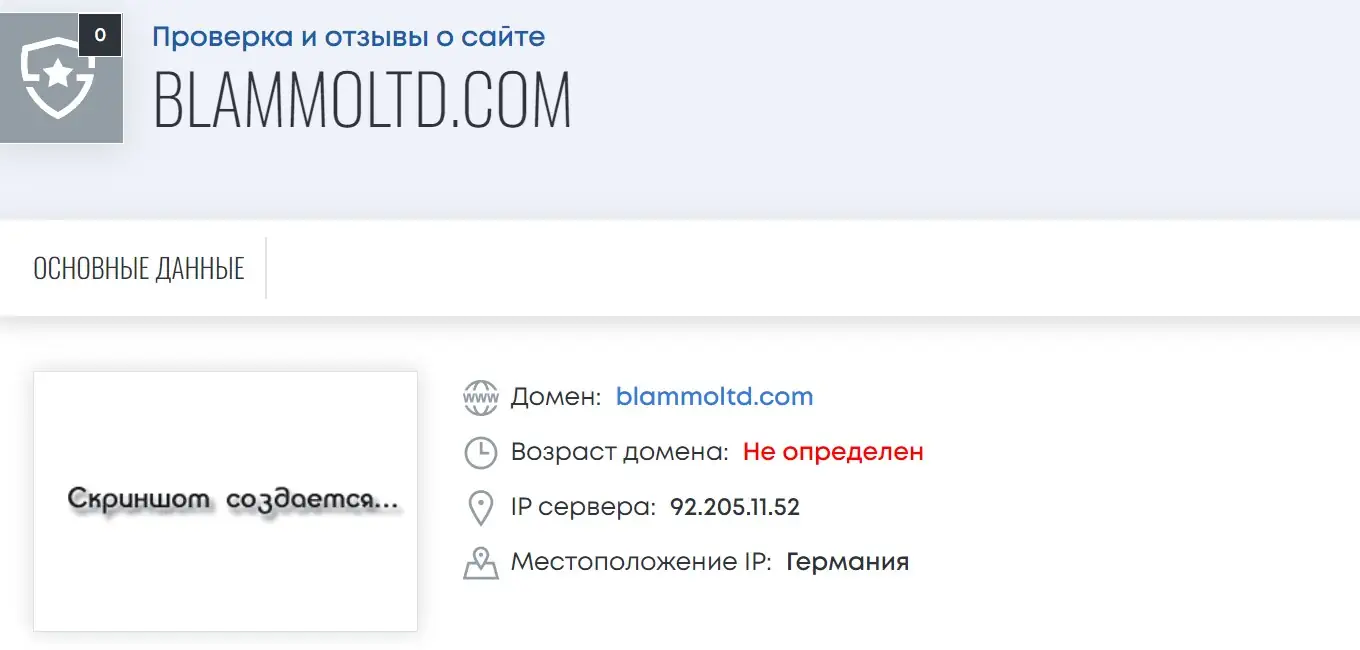Click the clock icon for domain age
The image size is (1360, 650).
481,452
